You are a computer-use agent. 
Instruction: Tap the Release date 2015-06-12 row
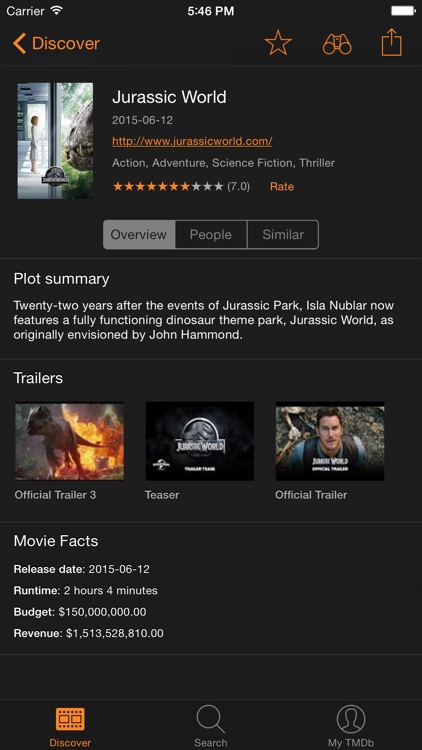[x=81, y=569]
